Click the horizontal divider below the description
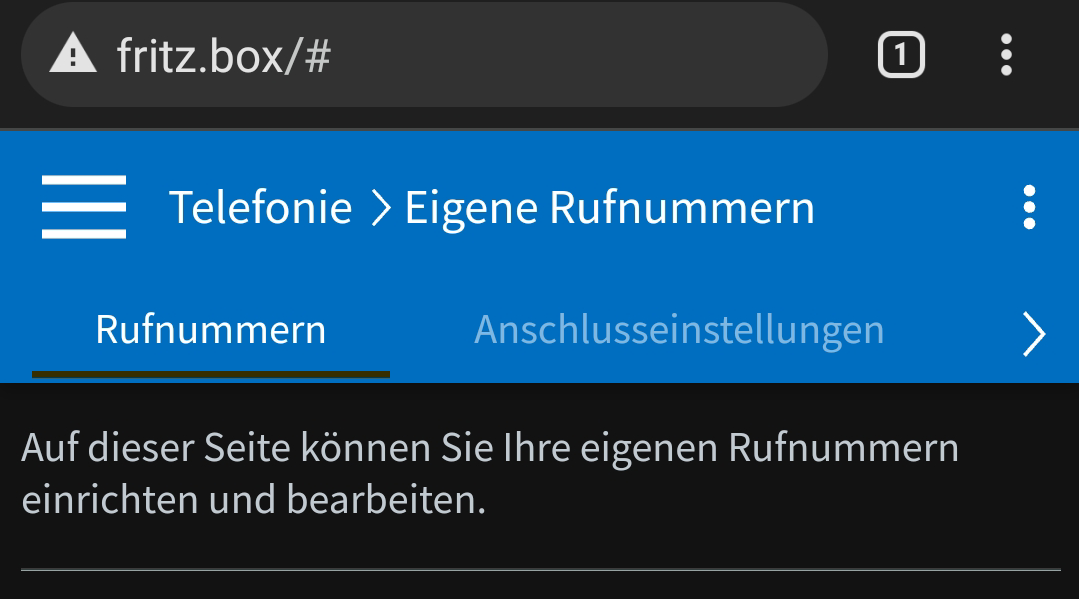This screenshot has width=1079, height=599. tap(540, 570)
